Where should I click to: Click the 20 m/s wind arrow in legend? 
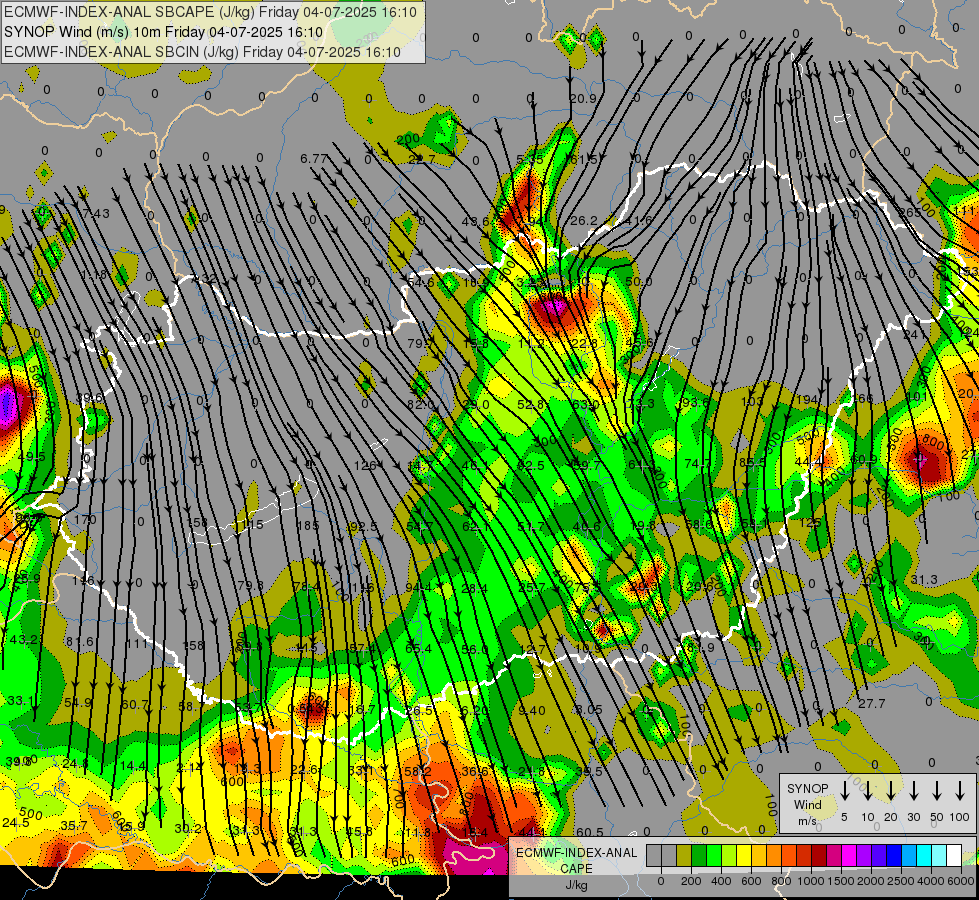tap(891, 789)
